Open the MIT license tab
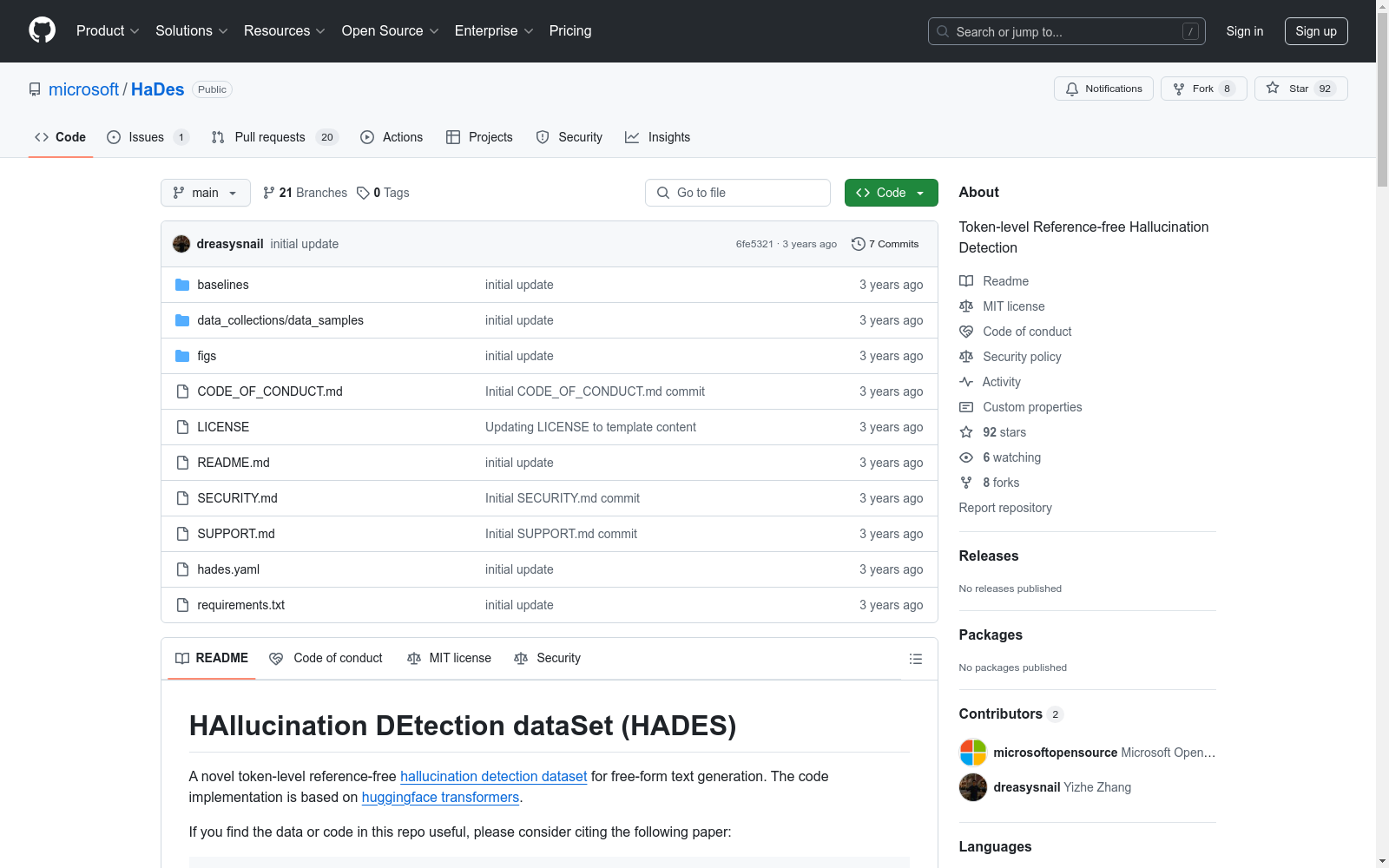Image resolution: width=1389 pixels, height=868 pixels. [449, 658]
